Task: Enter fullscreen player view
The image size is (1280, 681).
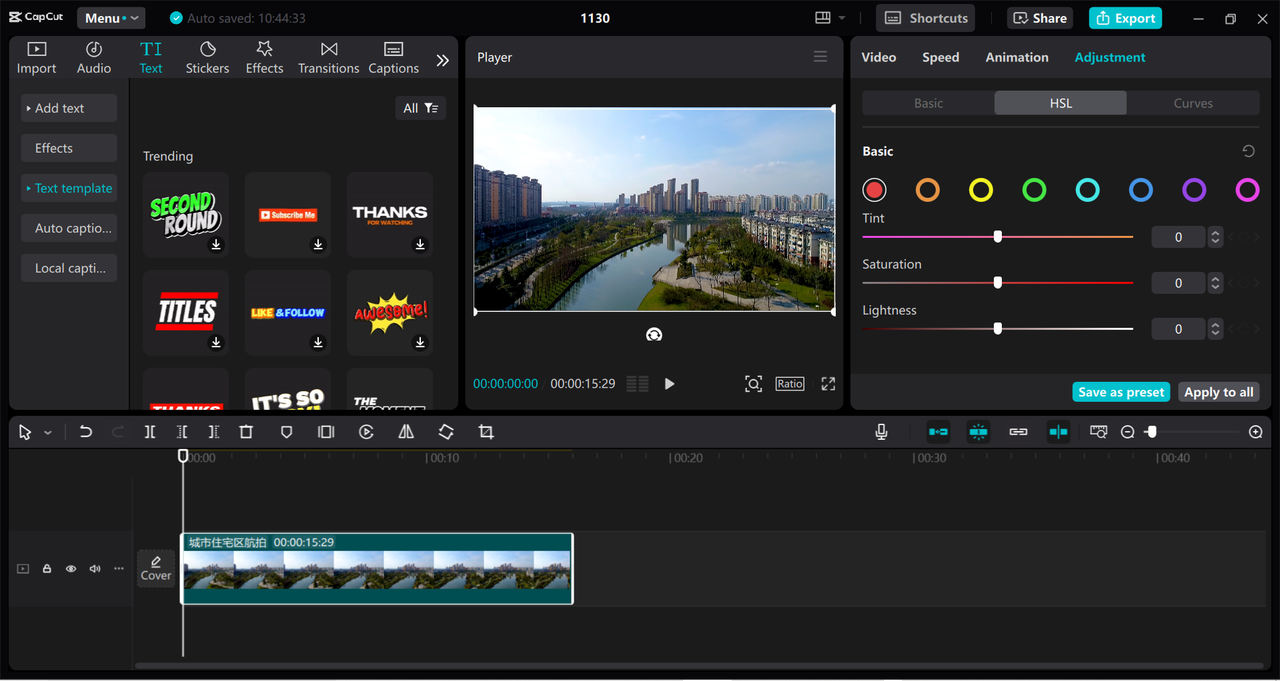Action: pyautogui.click(x=828, y=384)
